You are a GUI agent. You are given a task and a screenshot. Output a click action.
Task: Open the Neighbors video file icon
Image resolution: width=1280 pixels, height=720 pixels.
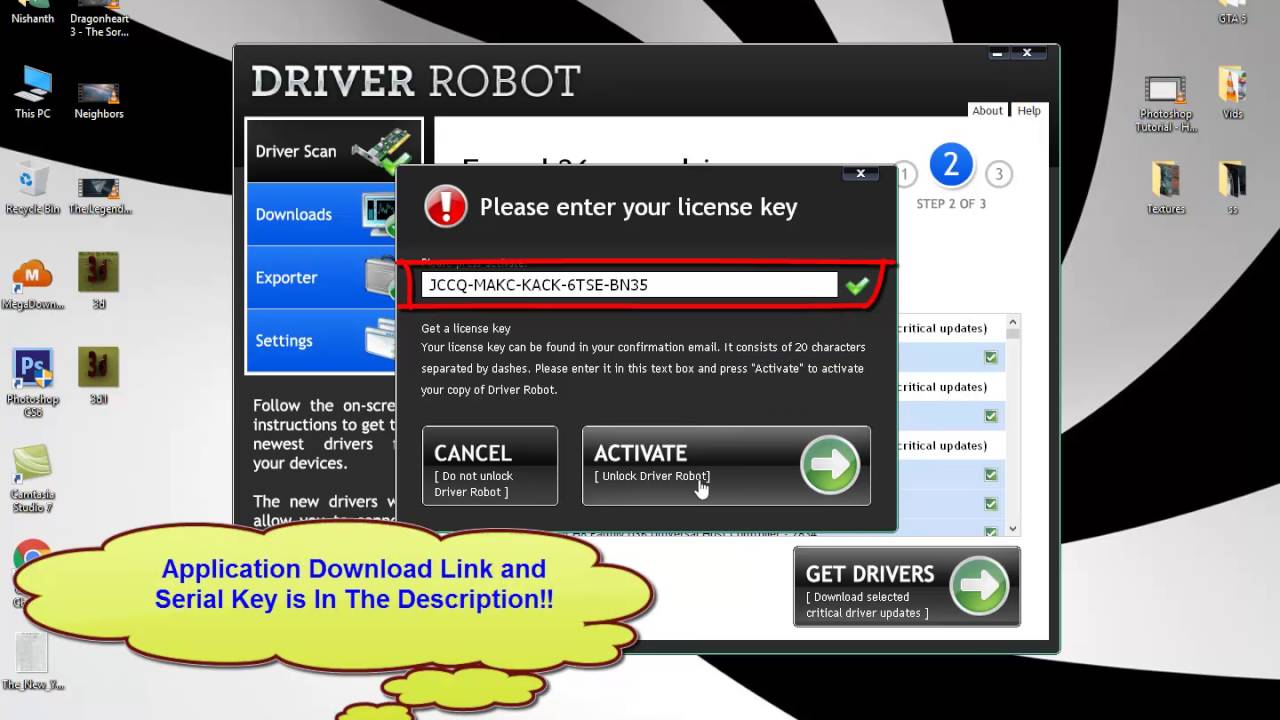pyautogui.click(x=99, y=100)
